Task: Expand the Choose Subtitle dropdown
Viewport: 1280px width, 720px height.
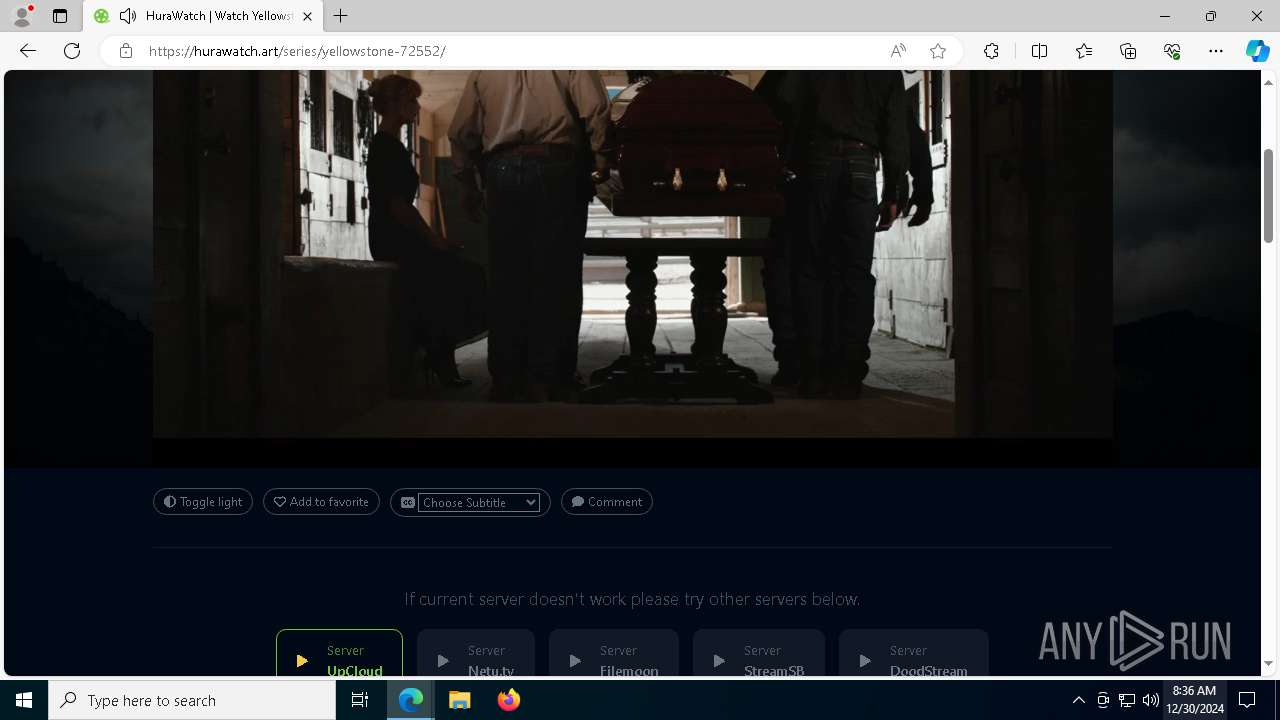Action: [479, 502]
